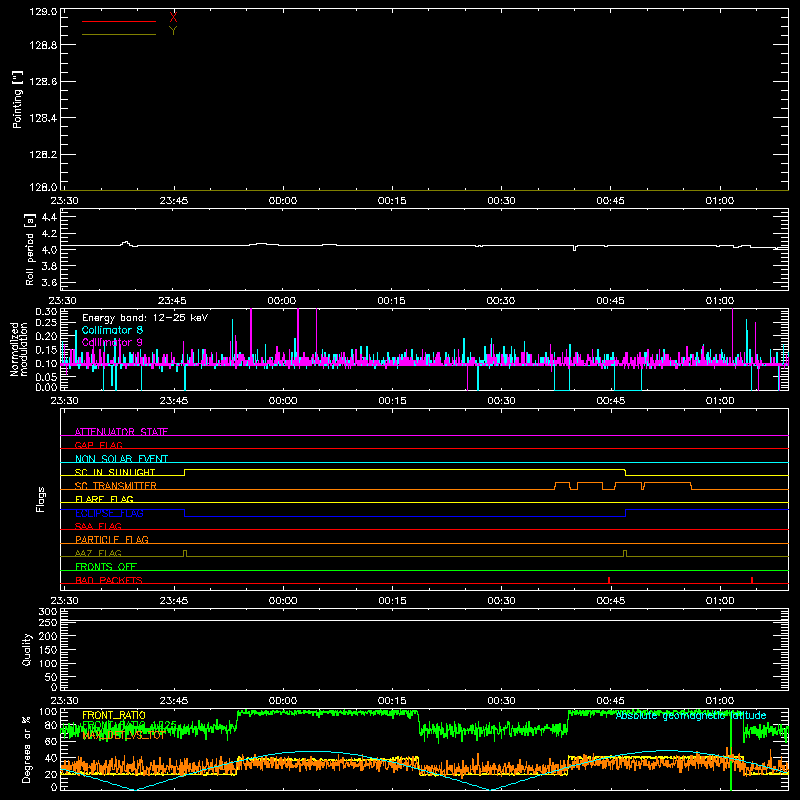Click the '0.30' tick label on modulation axis
Image resolution: width=800 pixels, height=800 pixels.
(x=46, y=312)
